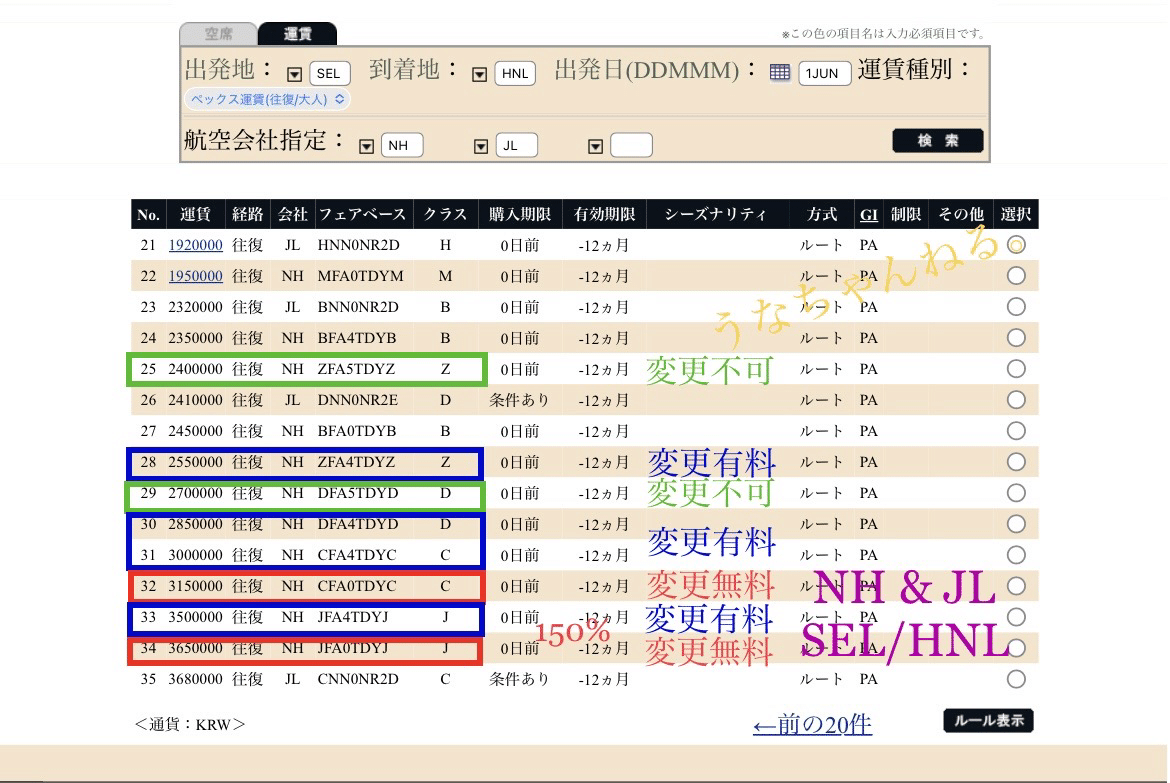Click the GI column header link
1170x783 pixels.
click(x=869, y=215)
